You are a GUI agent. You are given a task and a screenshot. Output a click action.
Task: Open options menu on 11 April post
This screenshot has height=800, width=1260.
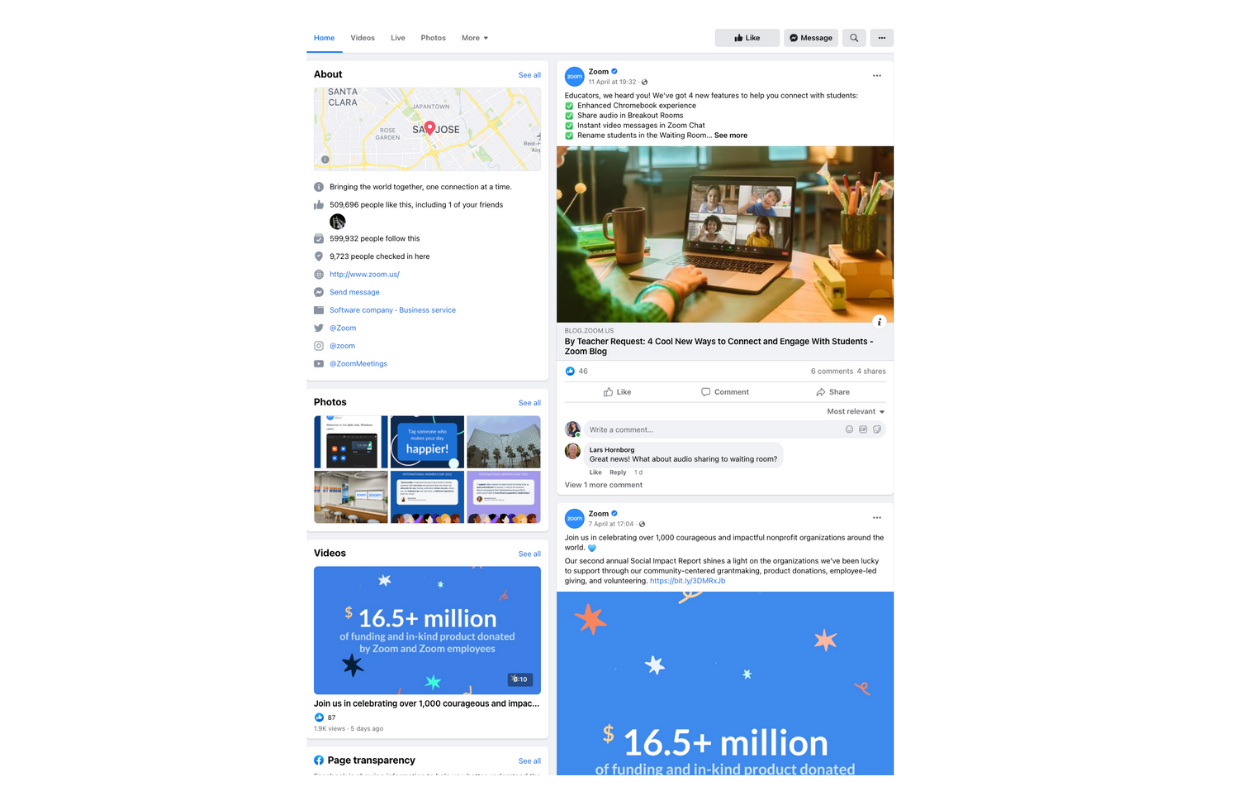(877, 76)
